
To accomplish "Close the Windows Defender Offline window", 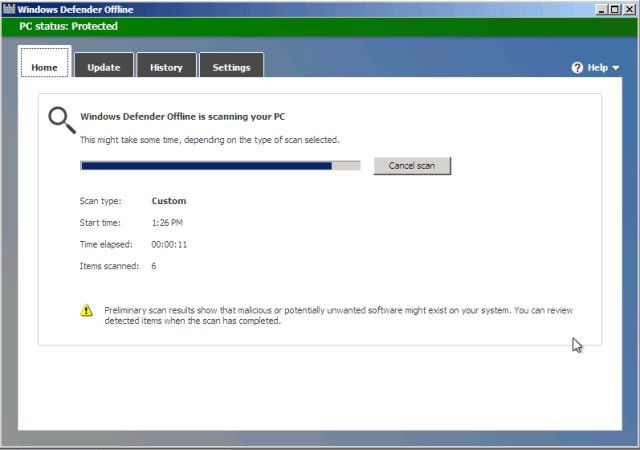I will tap(629, 9).
